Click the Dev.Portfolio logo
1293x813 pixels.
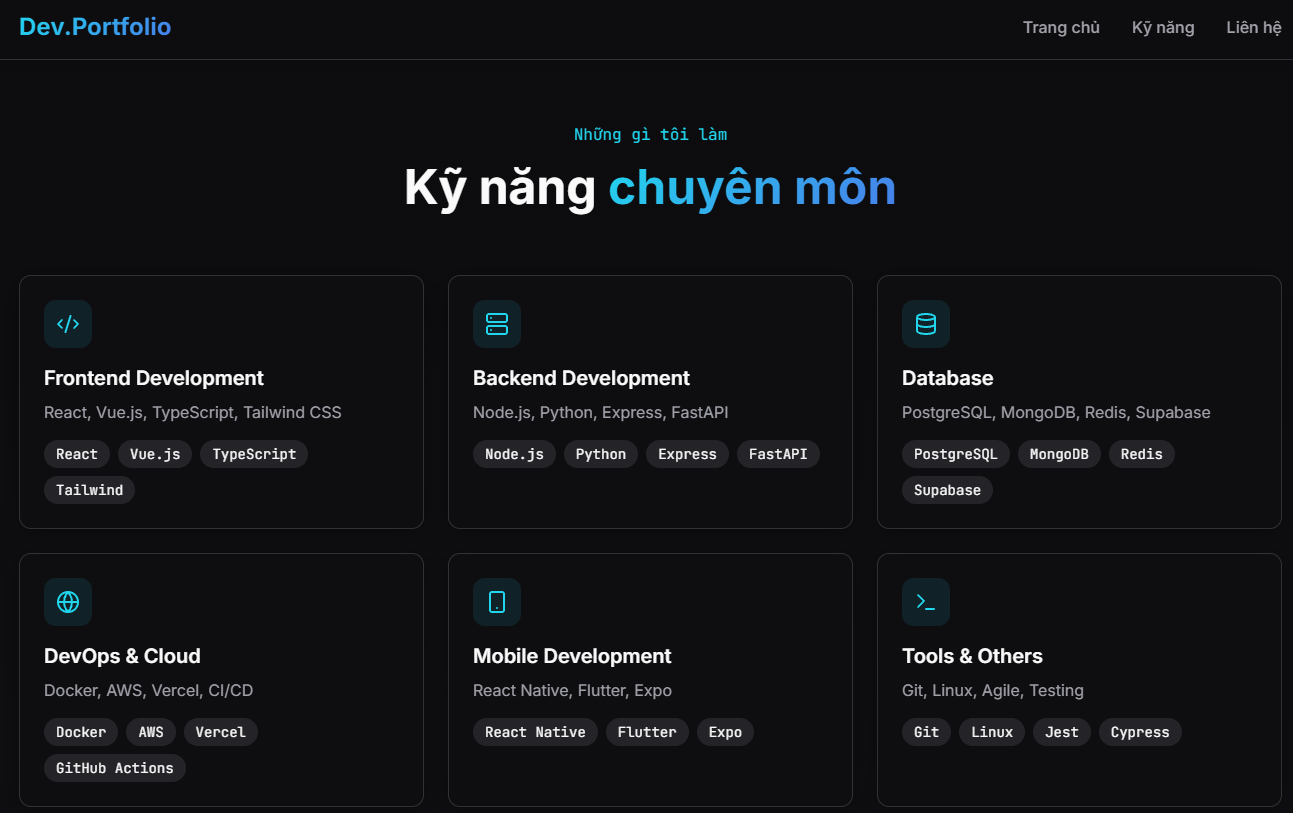(95, 26)
